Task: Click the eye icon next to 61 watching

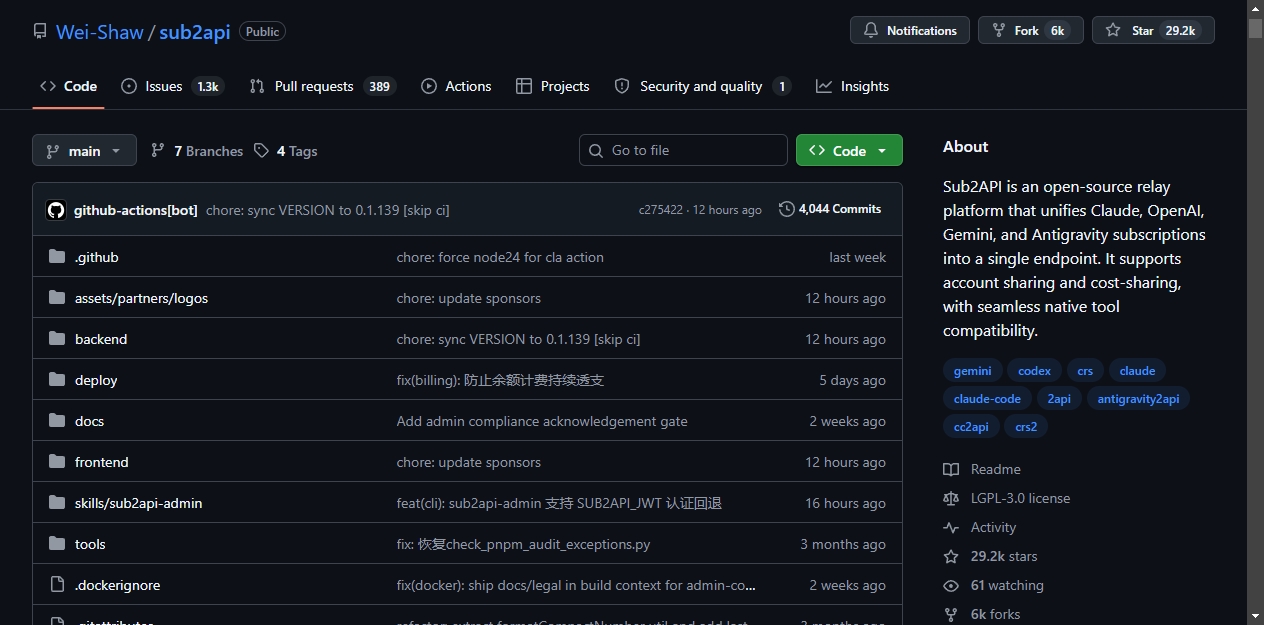Action: (x=951, y=585)
